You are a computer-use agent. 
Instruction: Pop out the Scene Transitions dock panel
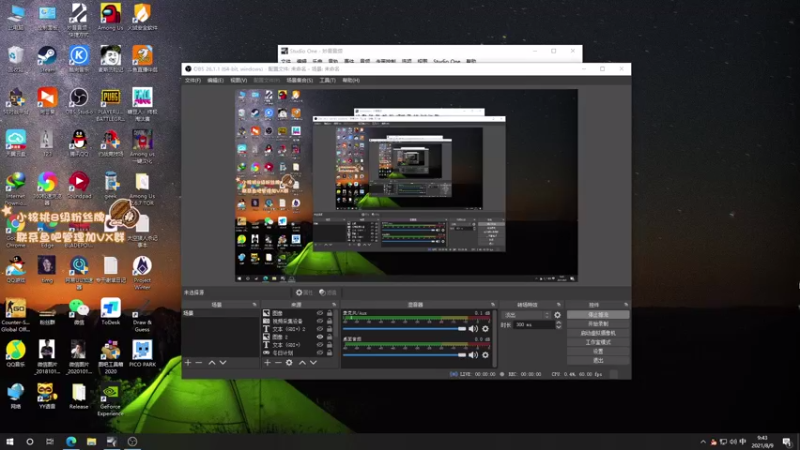[x=559, y=305]
